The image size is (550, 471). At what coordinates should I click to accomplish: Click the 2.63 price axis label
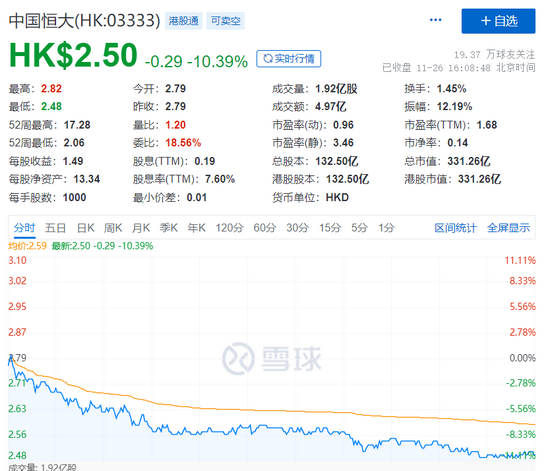click(17, 409)
